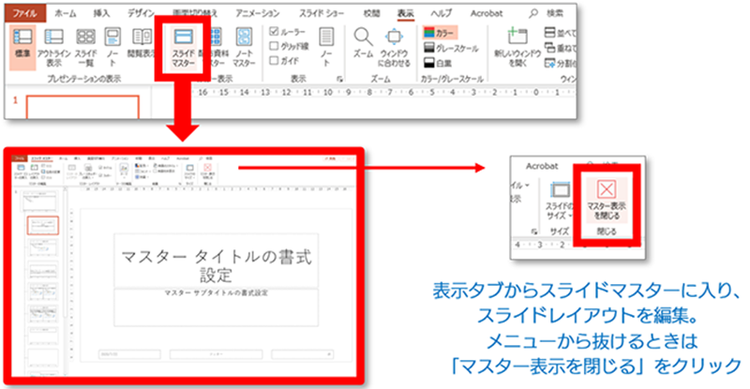The width and height of the screenshot is (750, 389).
Task: Open スライドマスター view in the ribbon
Action: (183, 47)
